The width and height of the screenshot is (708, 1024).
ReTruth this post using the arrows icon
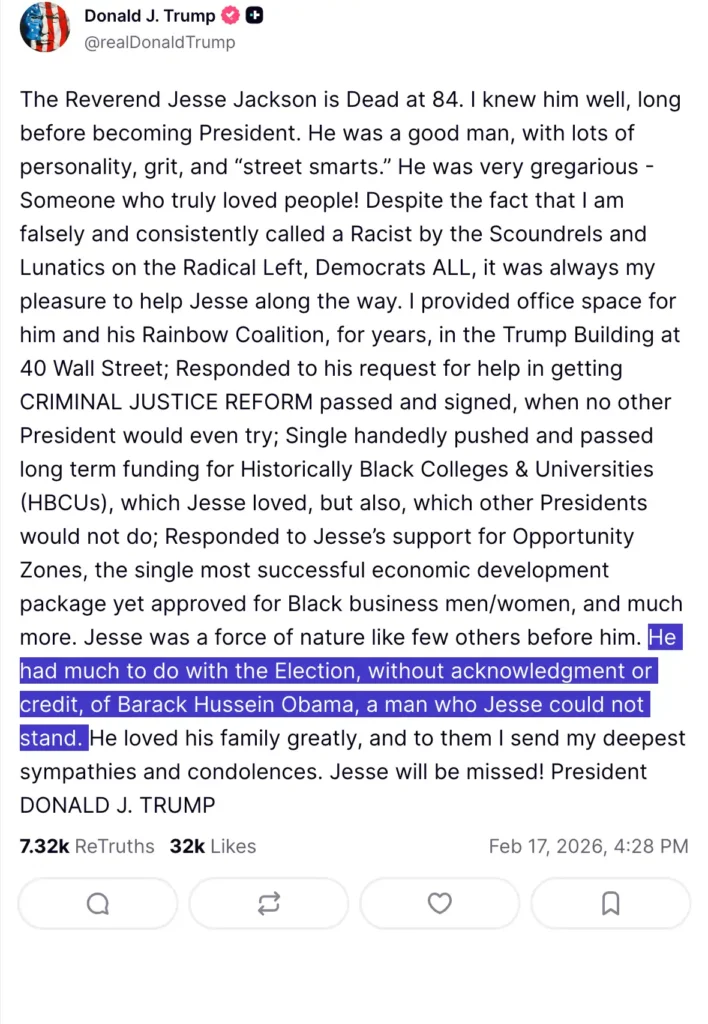point(268,904)
